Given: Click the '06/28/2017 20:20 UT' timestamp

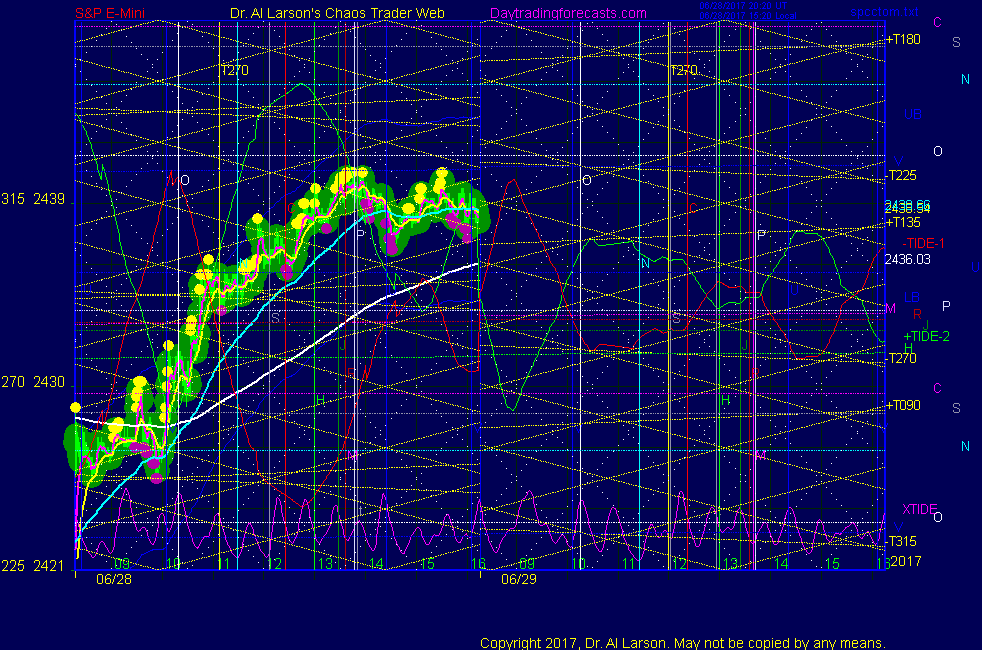Looking at the screenshot, I should [x=743, y=6].
